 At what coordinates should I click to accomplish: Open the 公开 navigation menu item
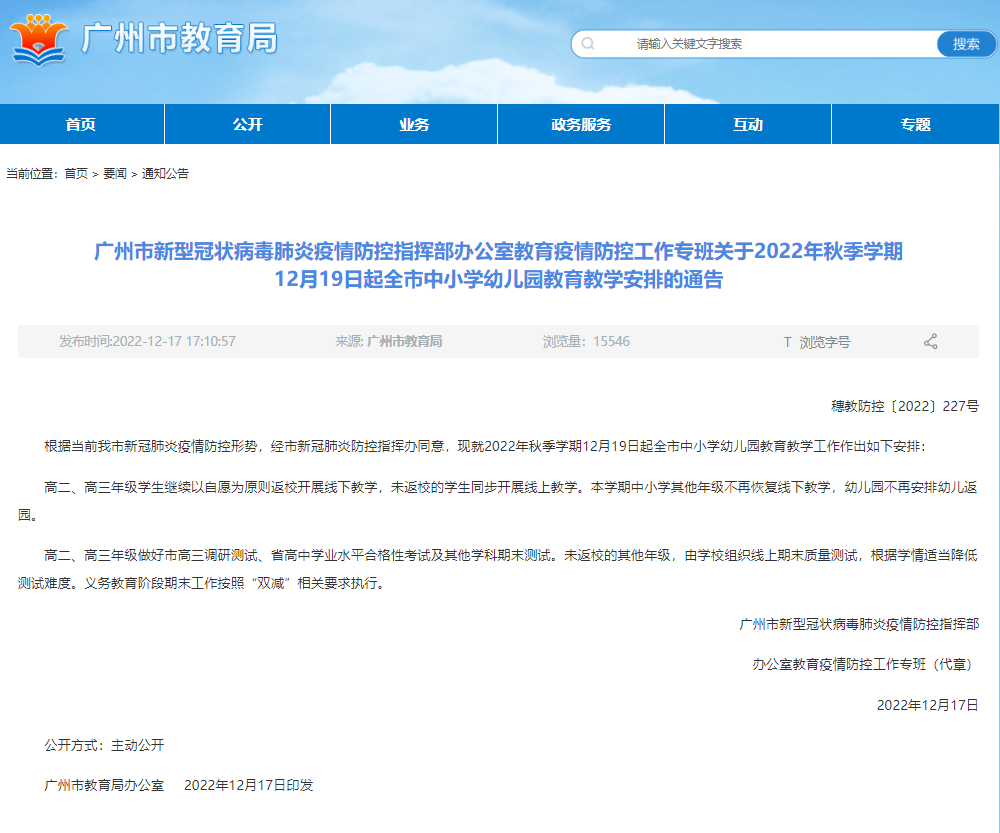(x=247, y=123)
